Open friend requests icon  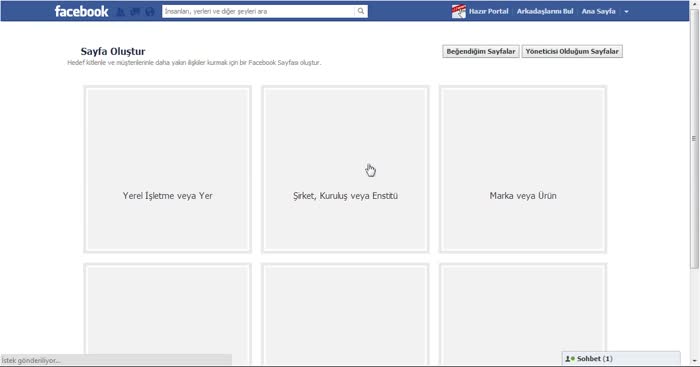click(121, 12)
